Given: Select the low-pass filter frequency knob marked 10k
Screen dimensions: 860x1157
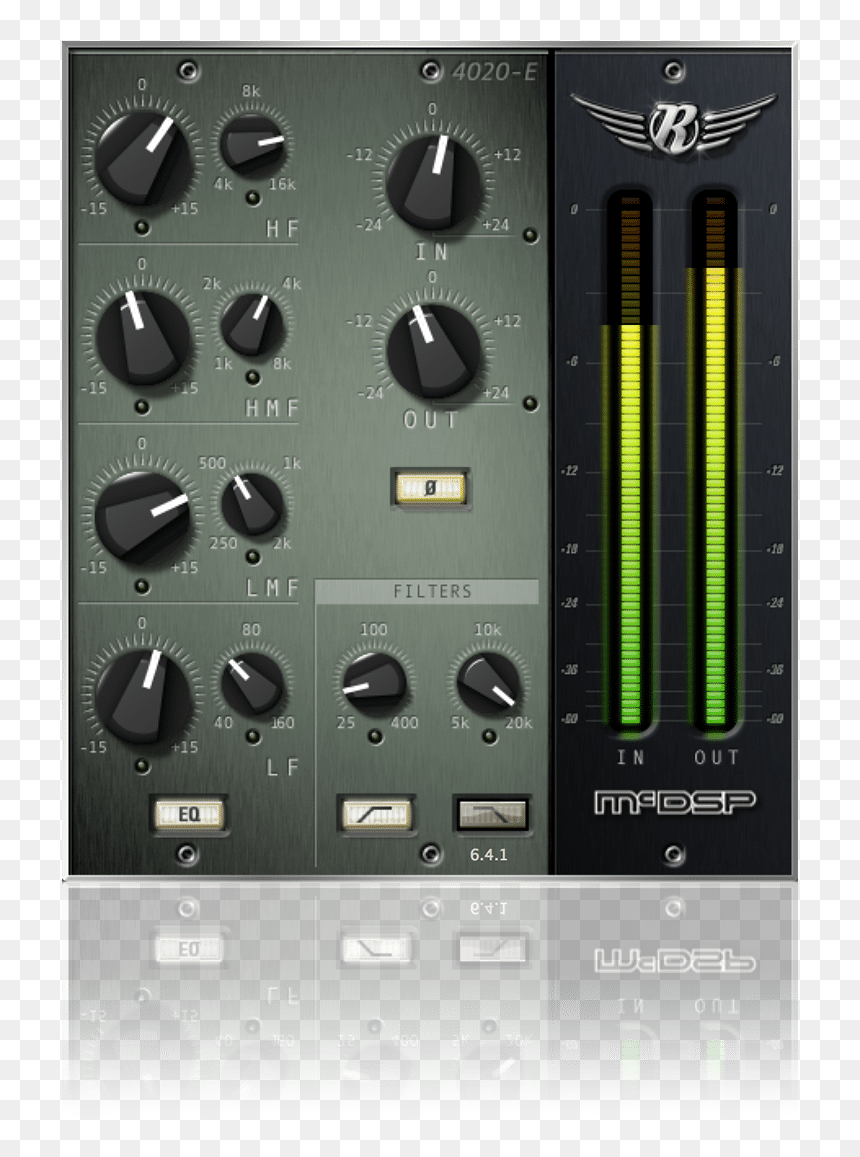Looking at the screenshot, I should click(488, 683).
